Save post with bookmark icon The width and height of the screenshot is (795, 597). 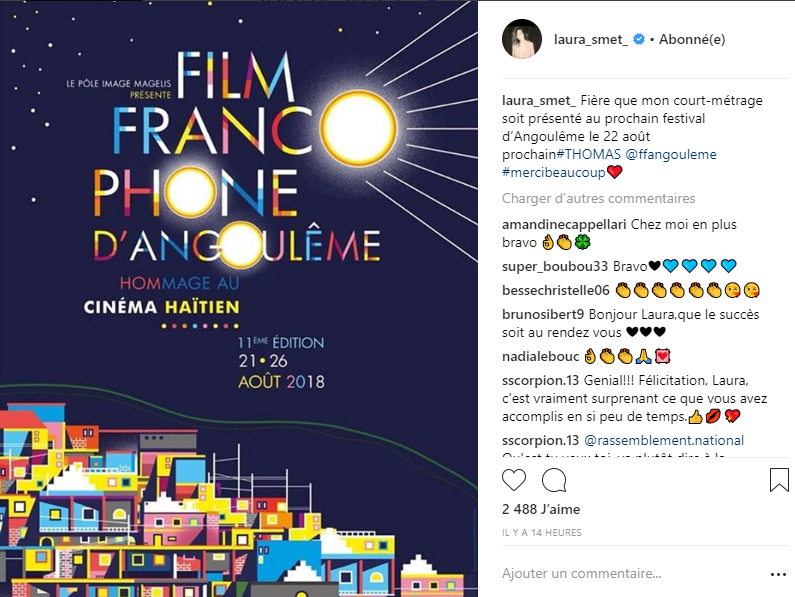pyautogui.click(x=779, y=481)
